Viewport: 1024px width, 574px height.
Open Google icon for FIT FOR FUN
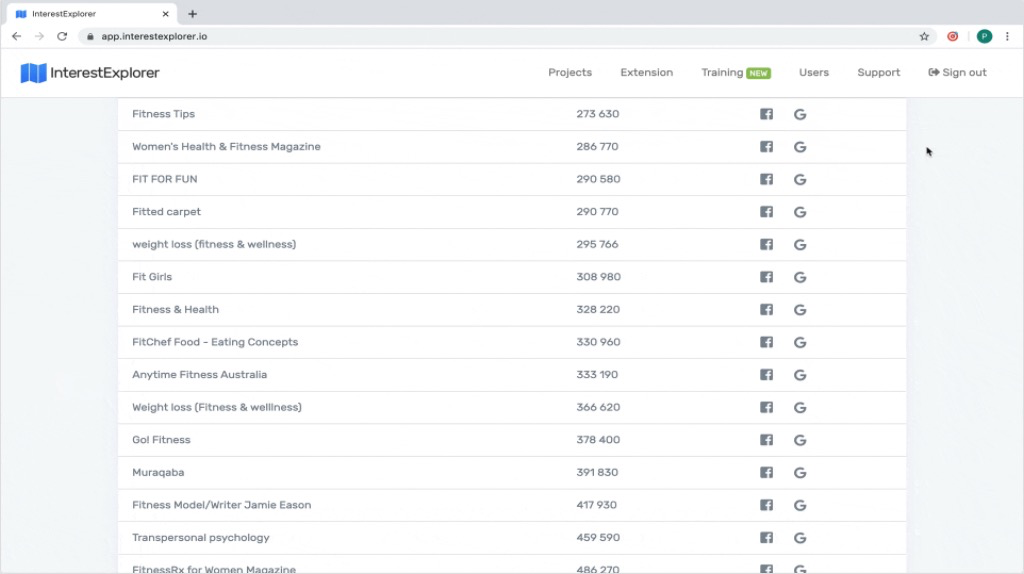point(800,180)
